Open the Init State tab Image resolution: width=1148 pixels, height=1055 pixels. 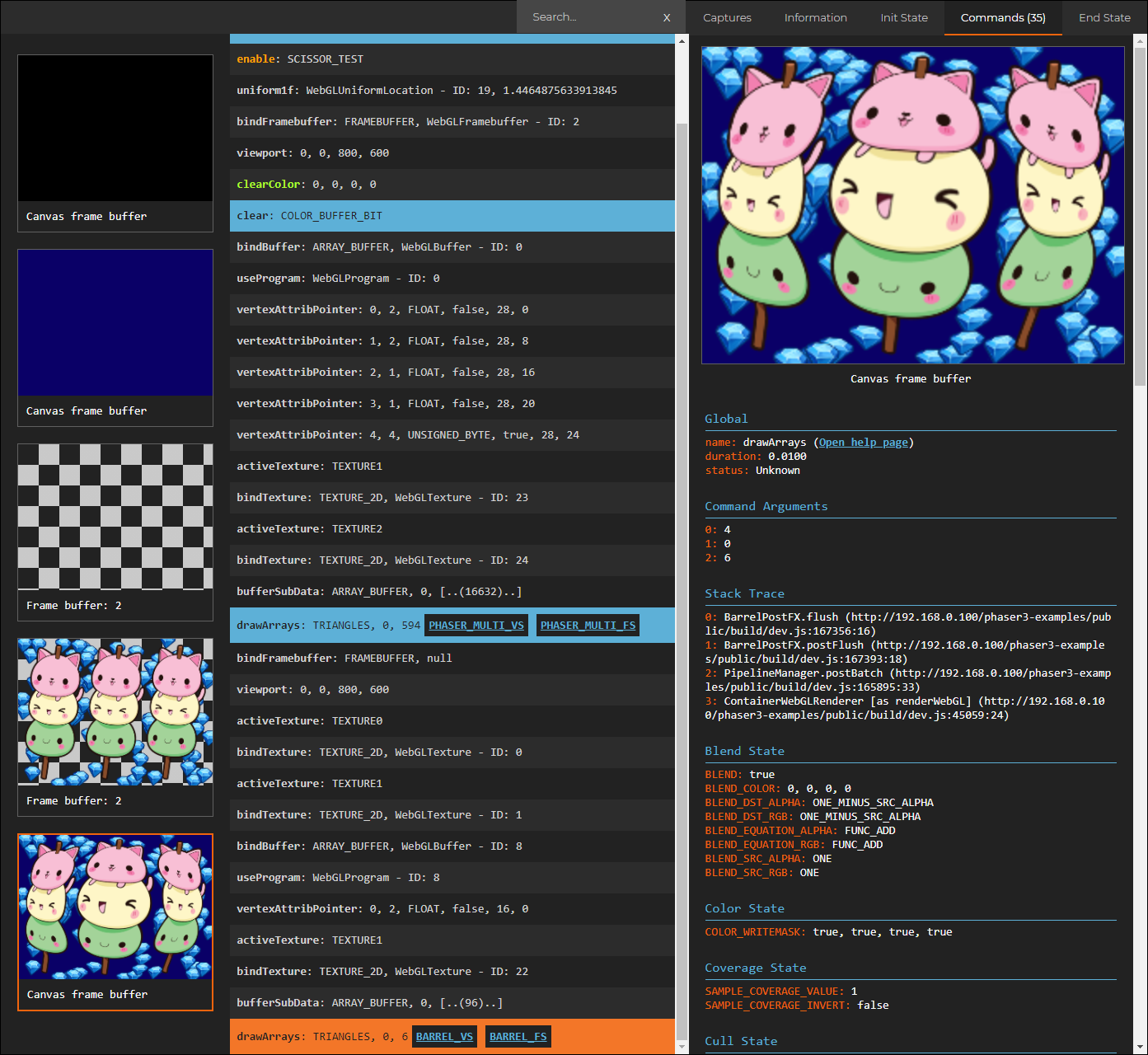point(903,16)
